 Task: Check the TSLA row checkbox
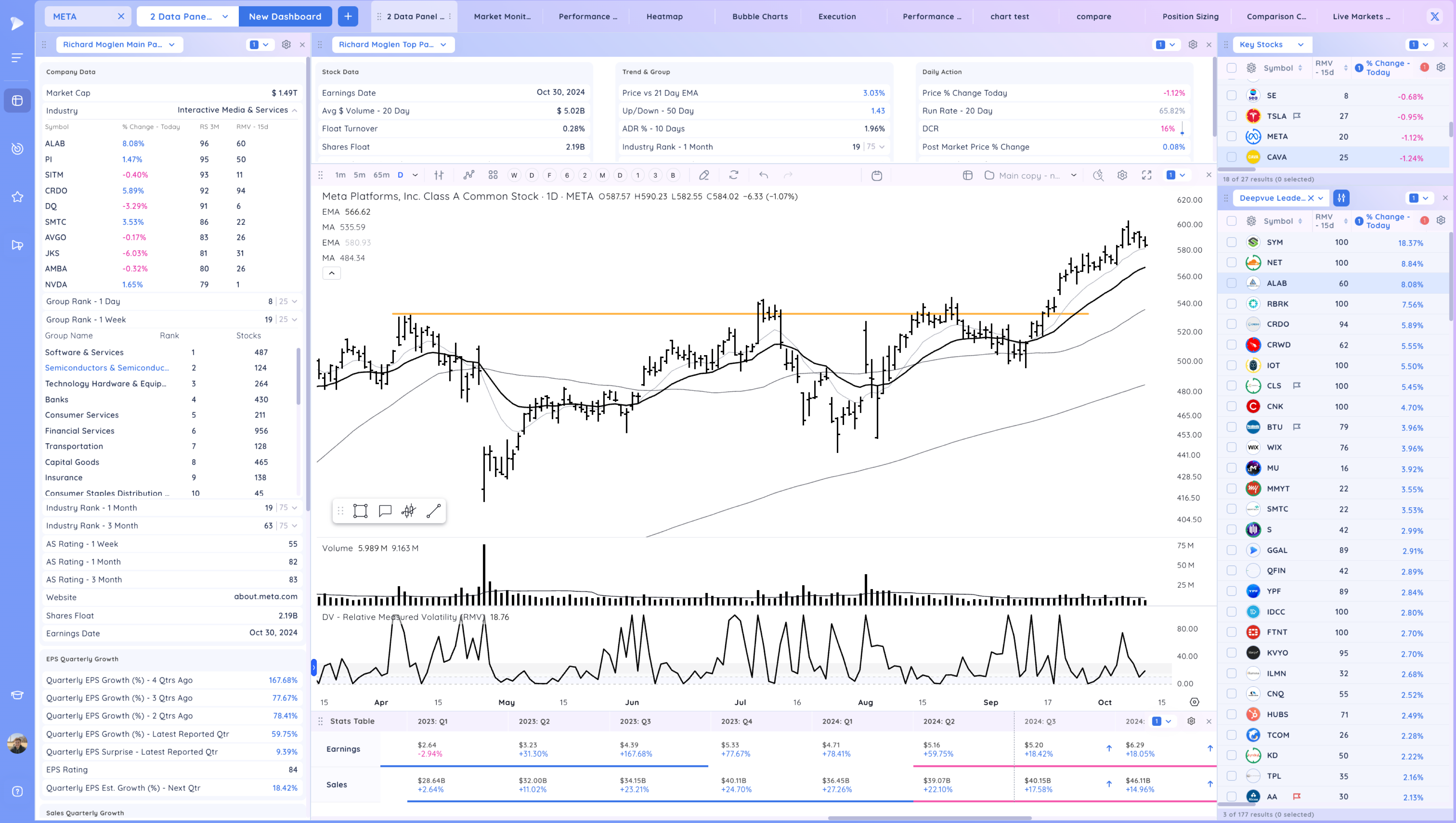[x=1231, y=116]
